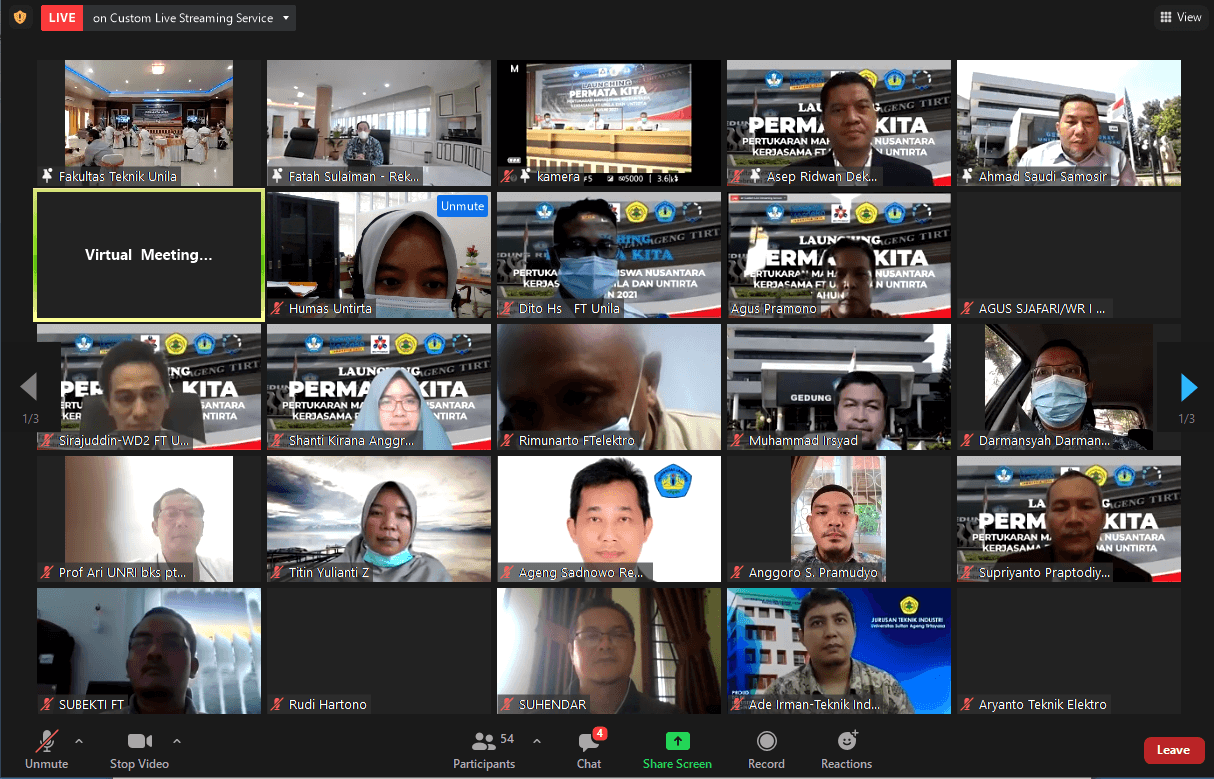Viewport: 1214px width, 779px height.
Task: Open the Chat panel
Action: point(589,748)
